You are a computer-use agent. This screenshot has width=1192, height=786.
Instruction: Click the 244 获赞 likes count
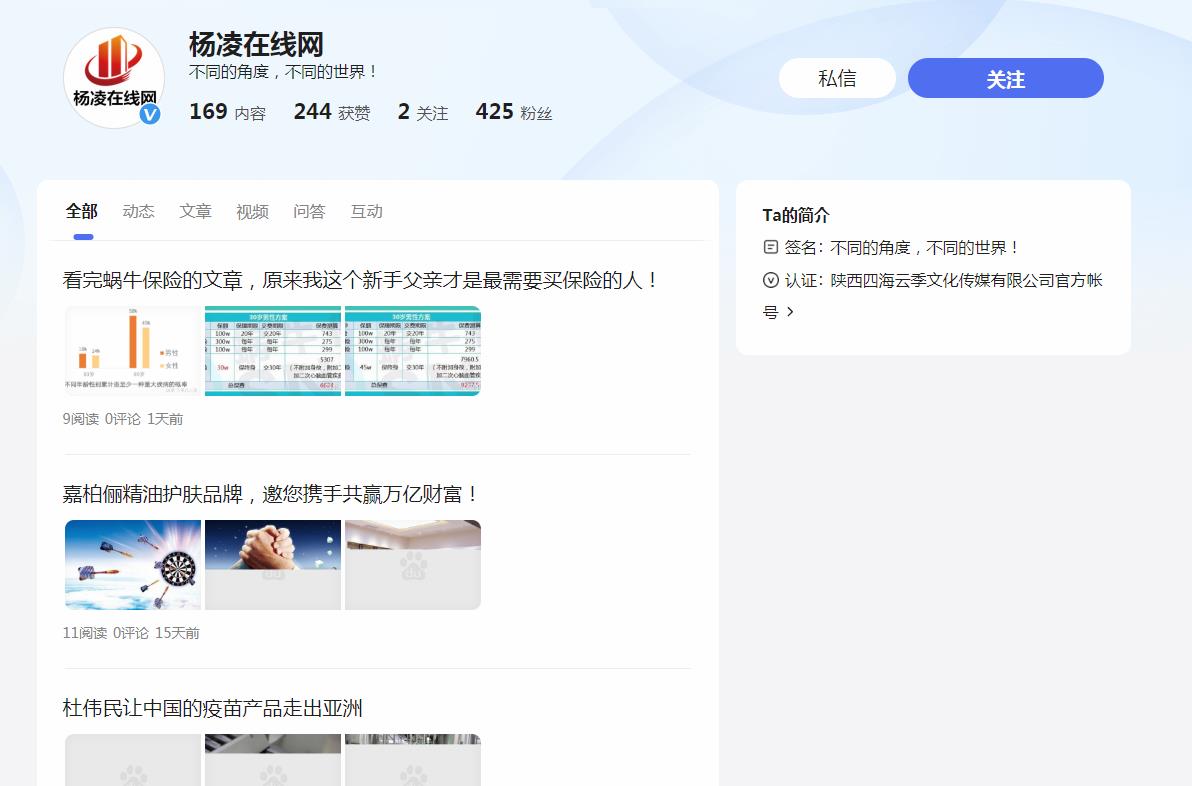tap(332, 112)
